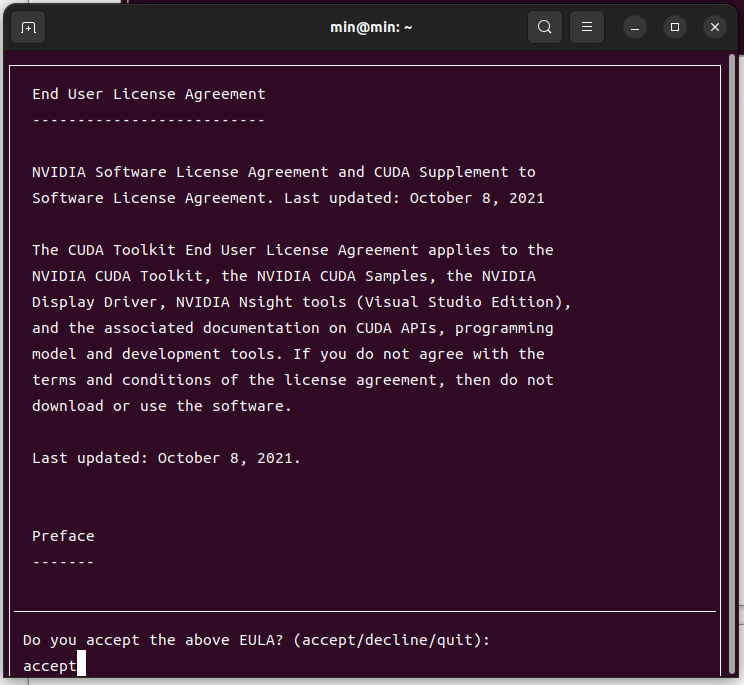Click the 'NVIDIA CUDA Toolkit, the NVIDIA CUDA Samples' line
The width and height of the screenshot is (744, 685).
[x=284, y=276]
